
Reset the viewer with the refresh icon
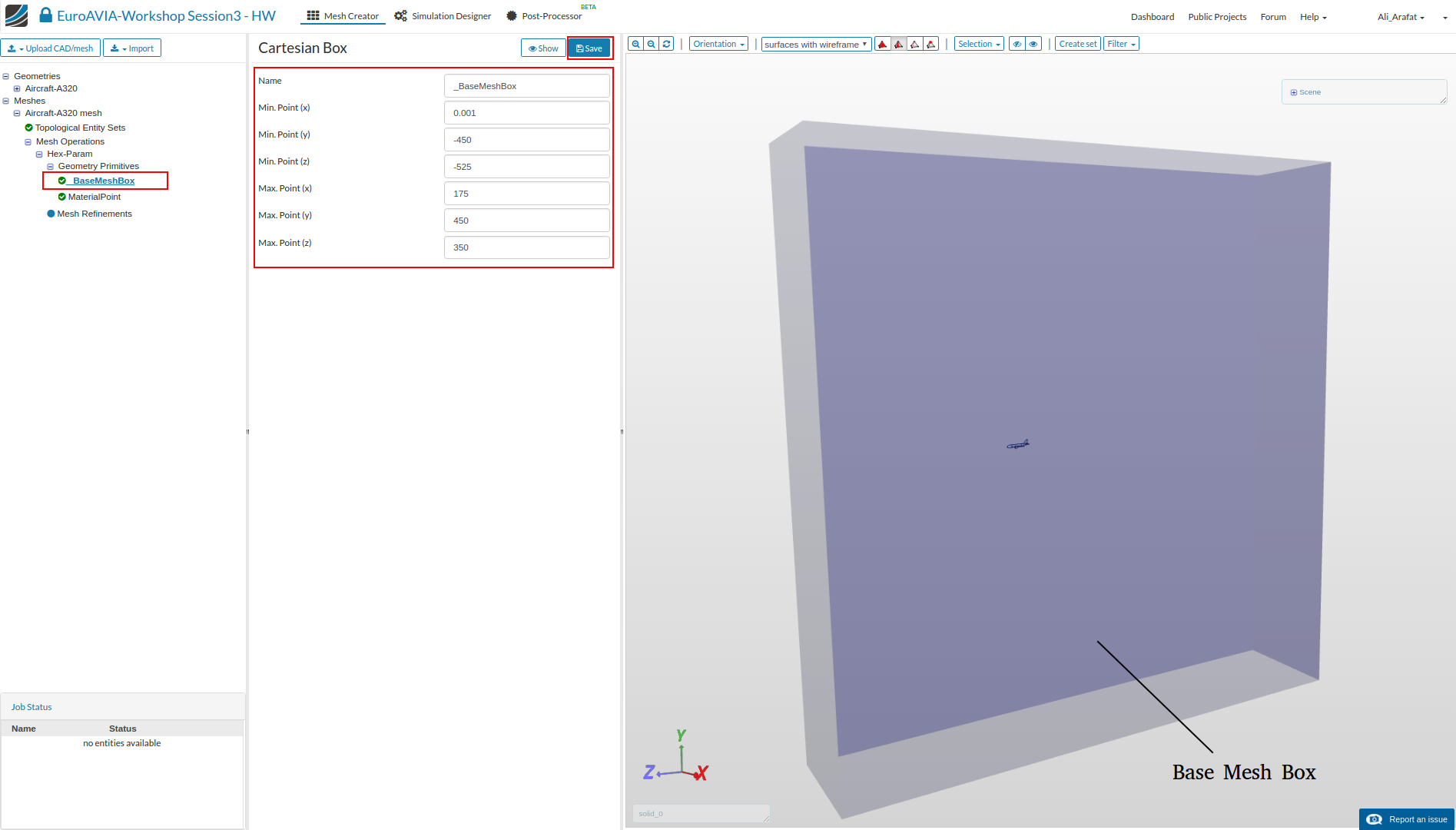pos(667,45)
